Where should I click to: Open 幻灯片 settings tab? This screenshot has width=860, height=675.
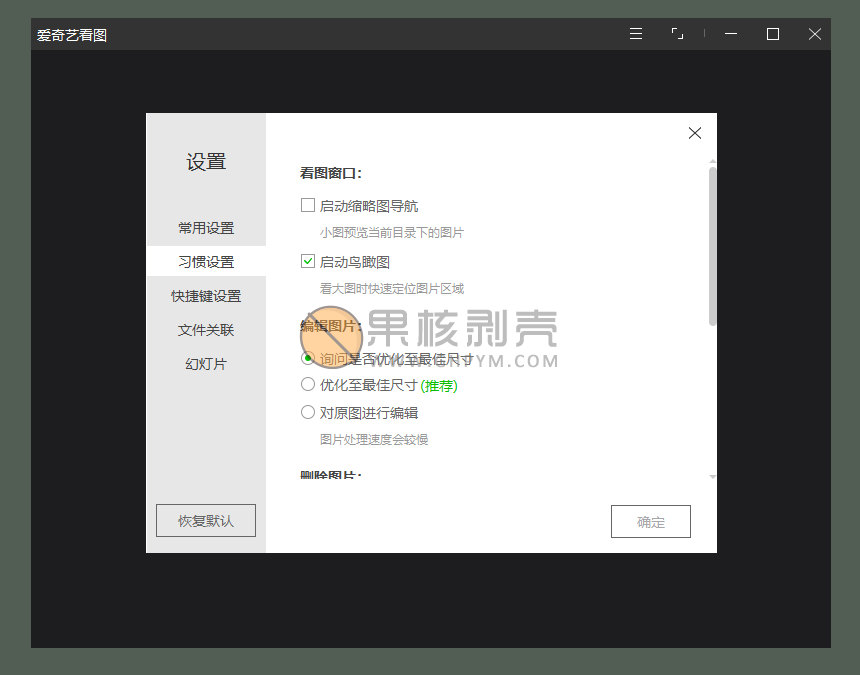[x=206, y=364]
